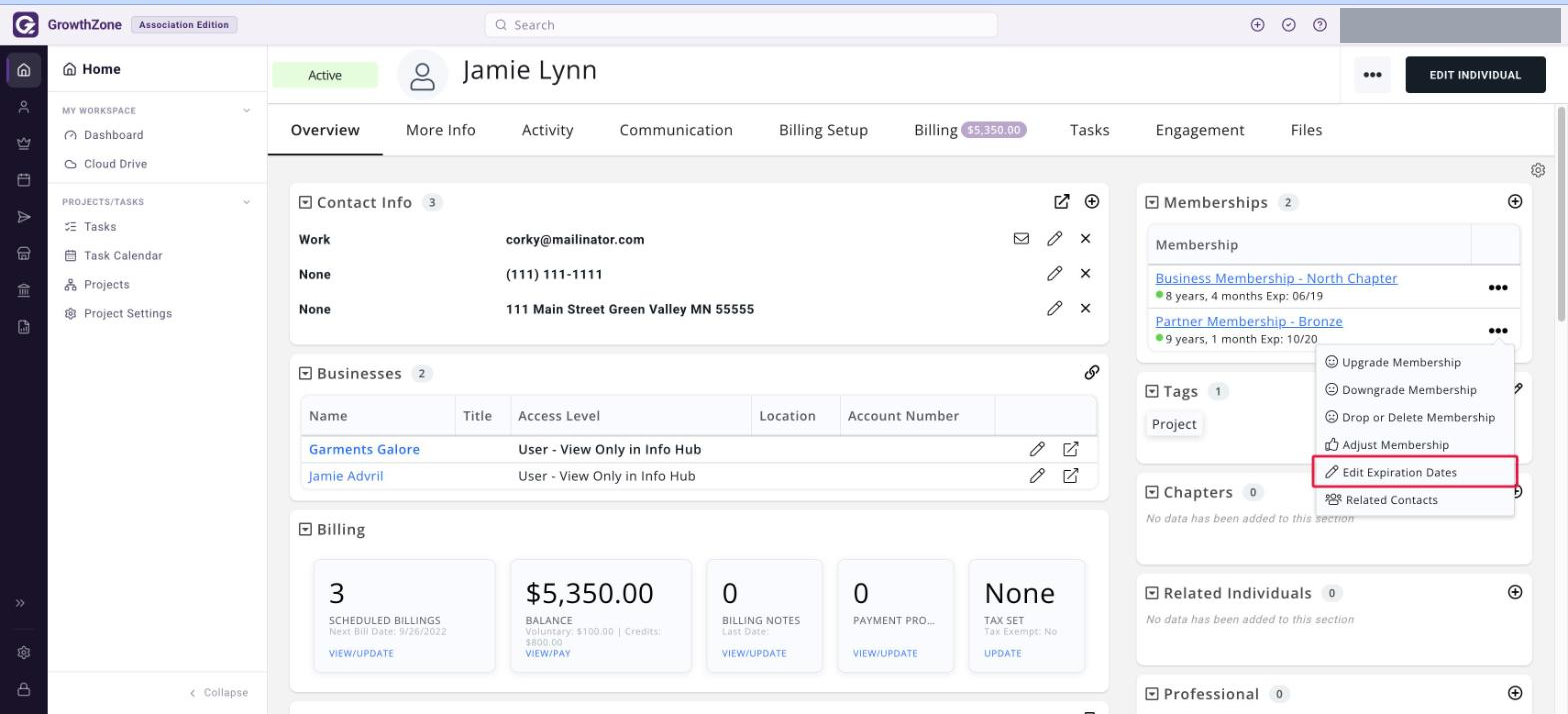The height and width of the screenshot is (714, 1568).
Task: Click the vertical page scrollbar
Action: (x=1561, y=215)
